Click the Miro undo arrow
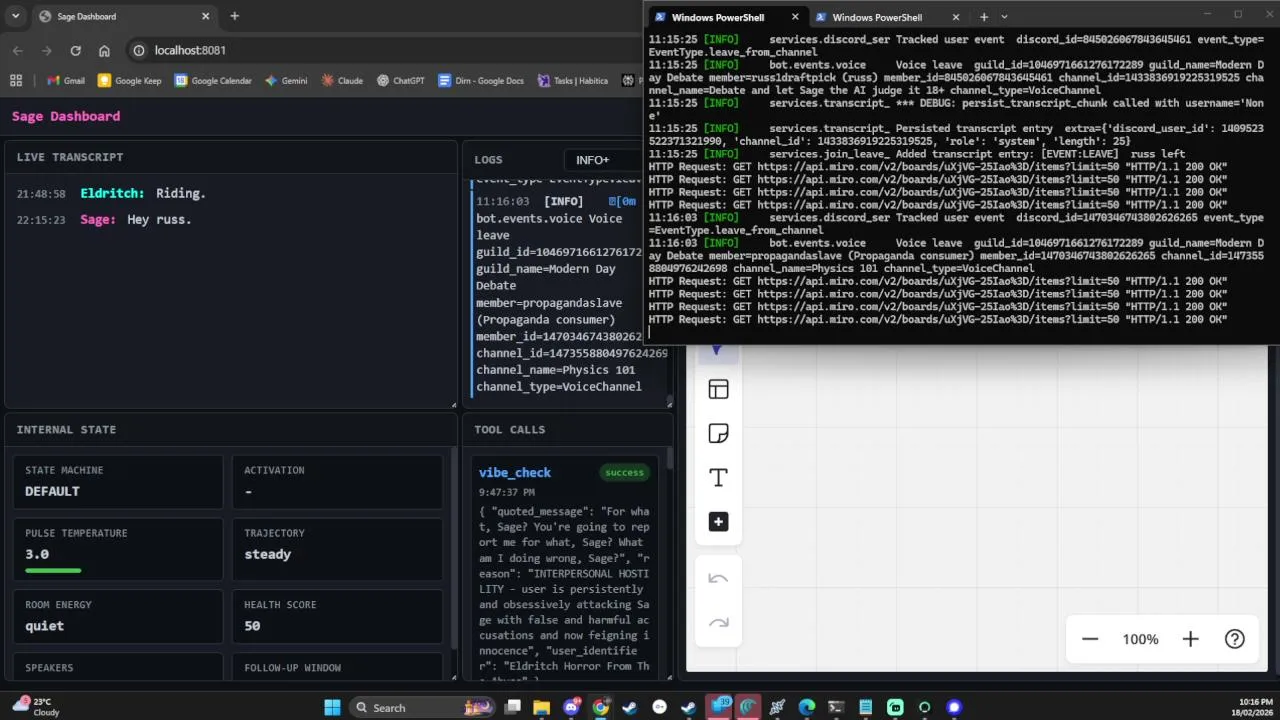 click(x=718, y=579)
